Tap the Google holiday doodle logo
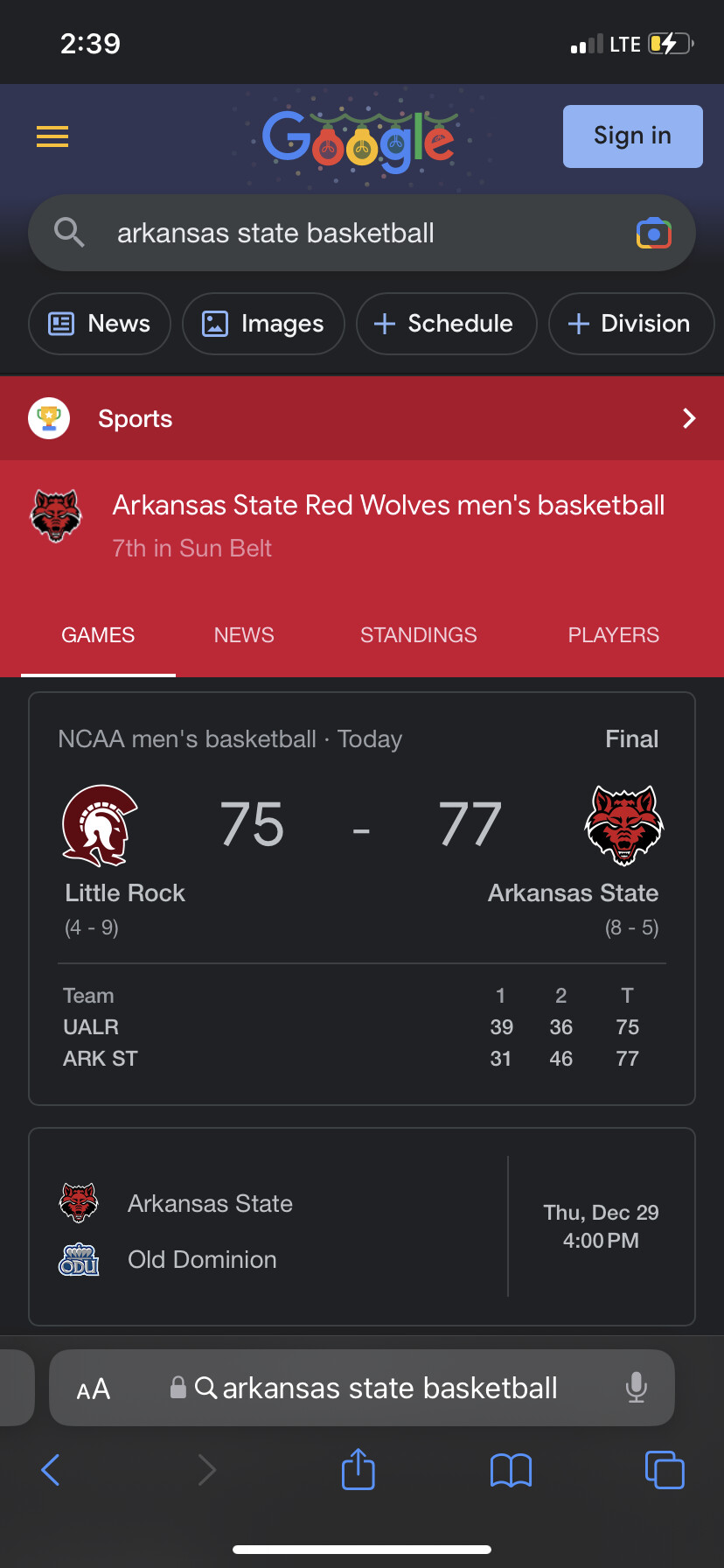Image resolution: width=724 pixels, height=1568 pixels. (x=359, y=140)
